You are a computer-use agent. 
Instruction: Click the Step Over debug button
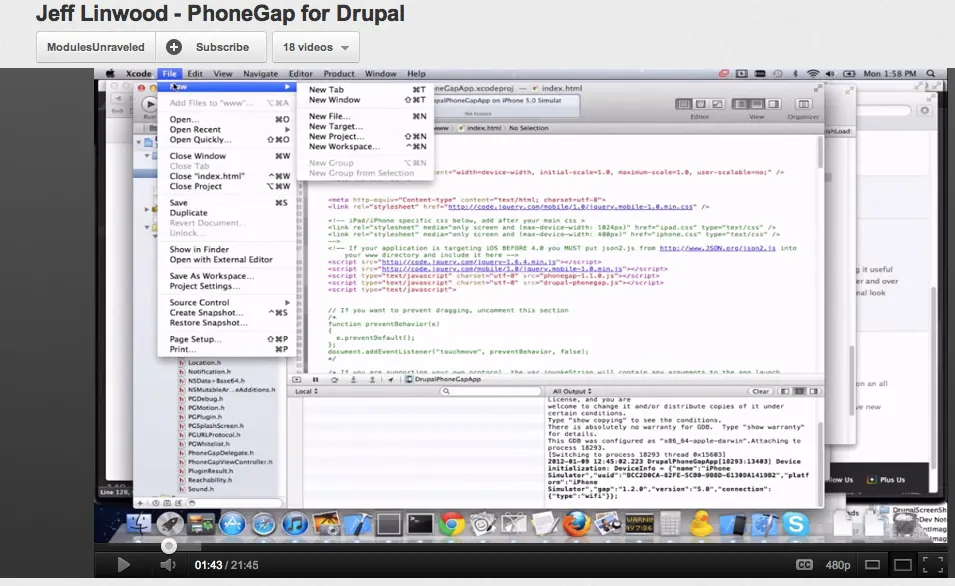[x=334, y=379]
